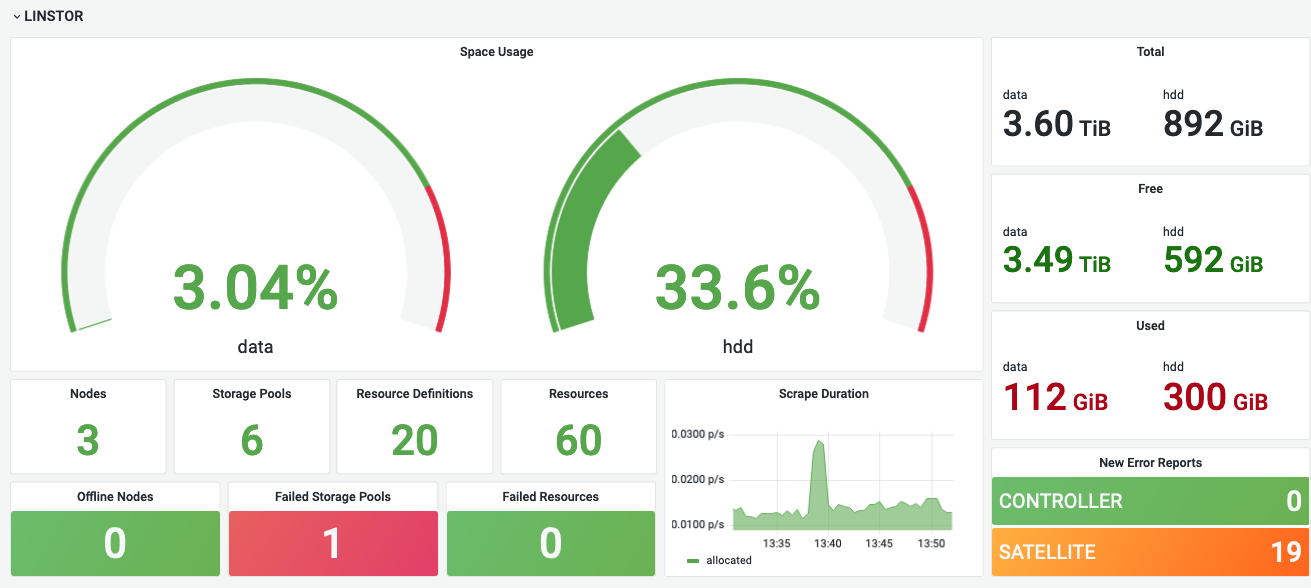Open the Nodes panel title
This screenshot has width=1311, height=588.
pos(88,394)
